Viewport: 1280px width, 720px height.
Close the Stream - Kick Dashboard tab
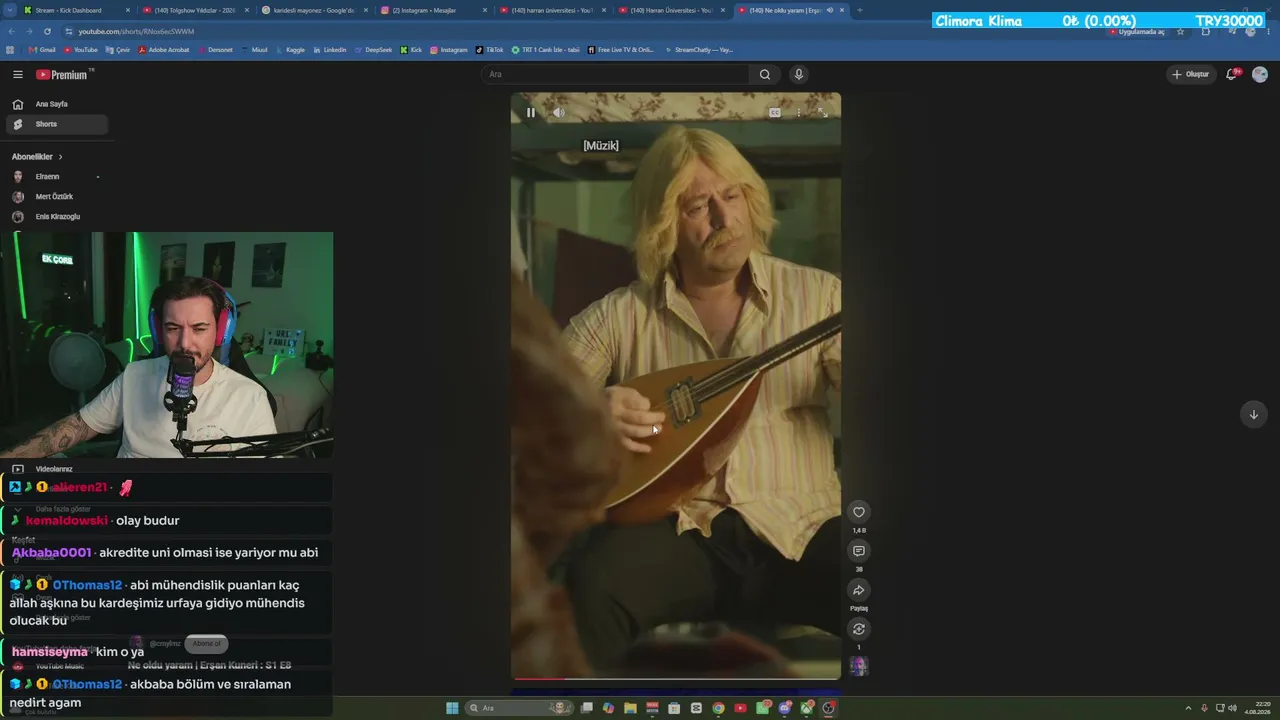128,10
